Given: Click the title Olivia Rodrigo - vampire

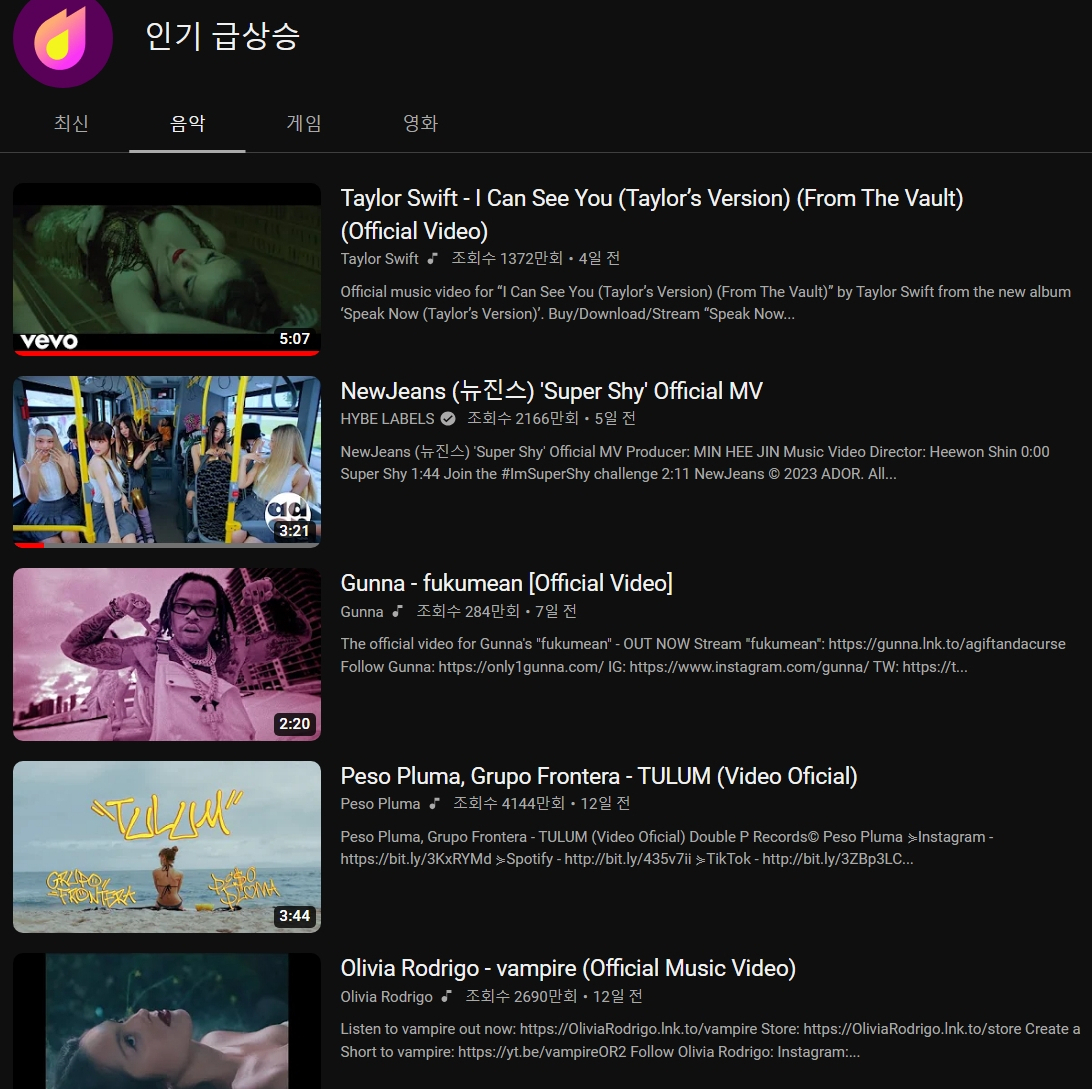Looking at the screenshot, I should click(568, 968).
